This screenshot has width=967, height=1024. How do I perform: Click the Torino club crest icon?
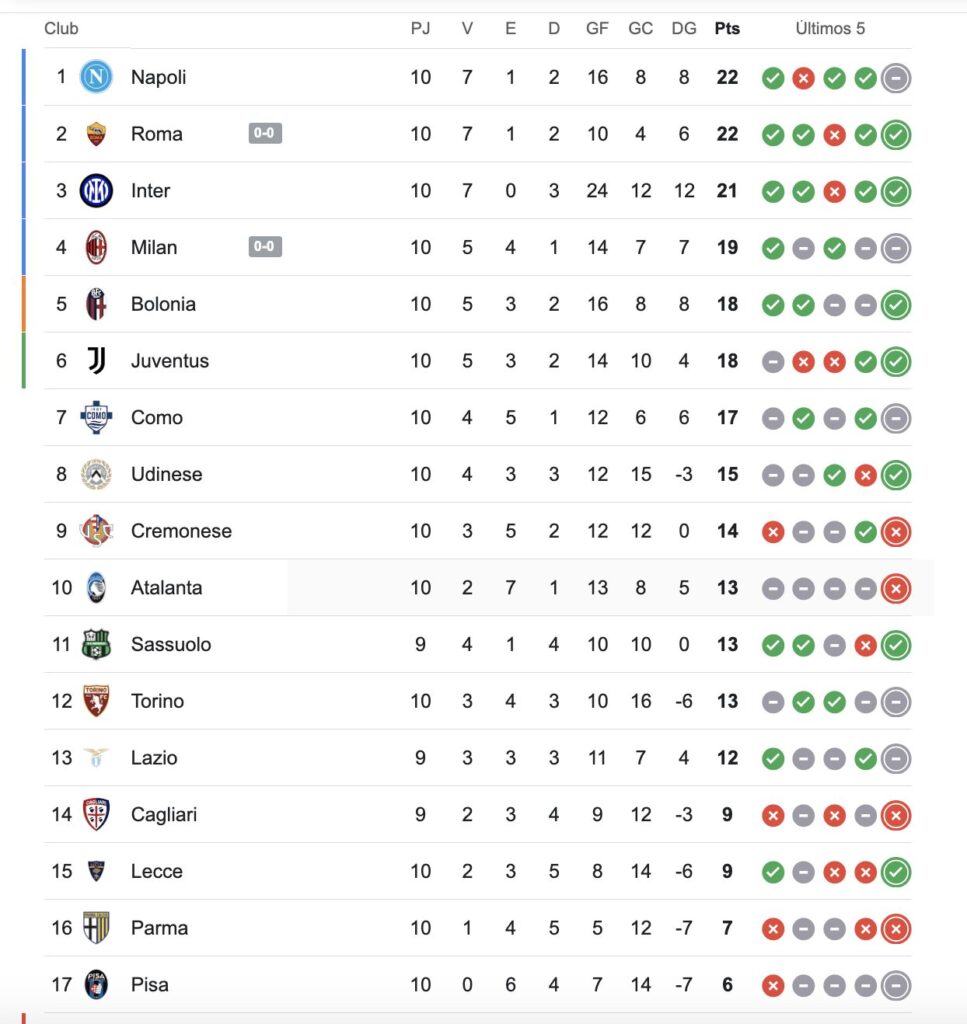pyautogui.click(x=96, y=701)
